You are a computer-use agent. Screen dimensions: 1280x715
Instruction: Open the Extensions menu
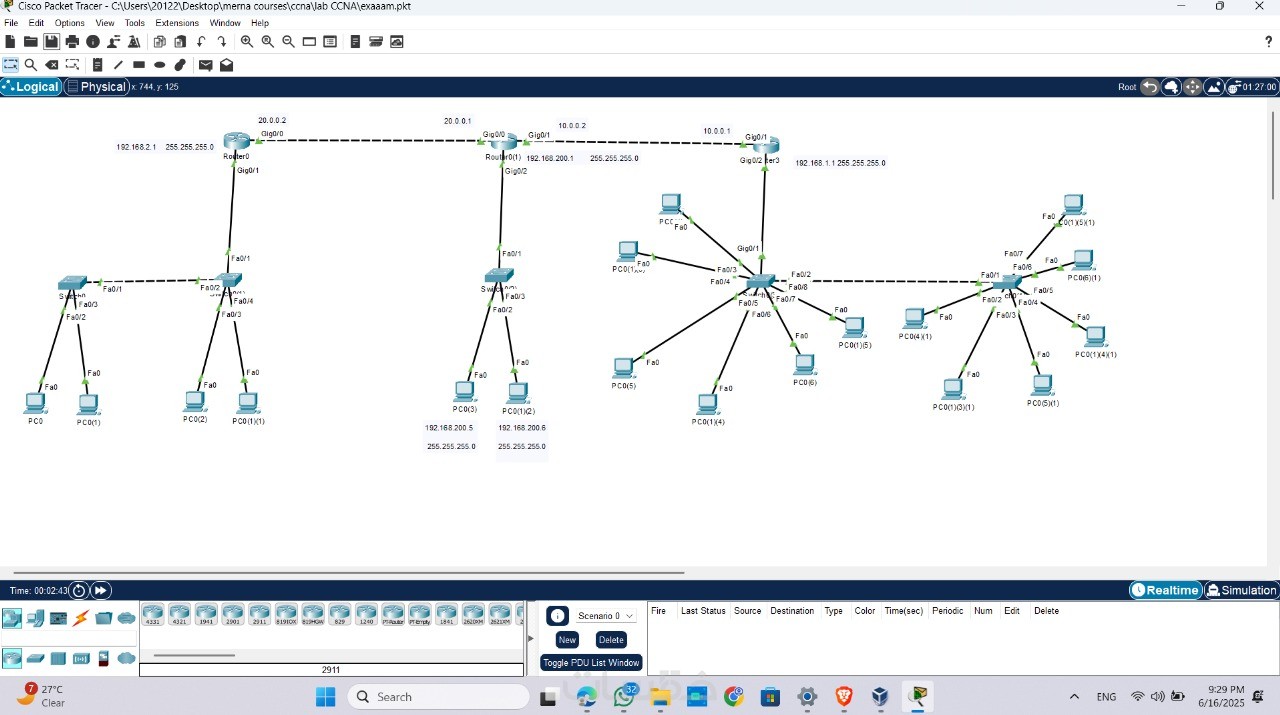[177, 23]
